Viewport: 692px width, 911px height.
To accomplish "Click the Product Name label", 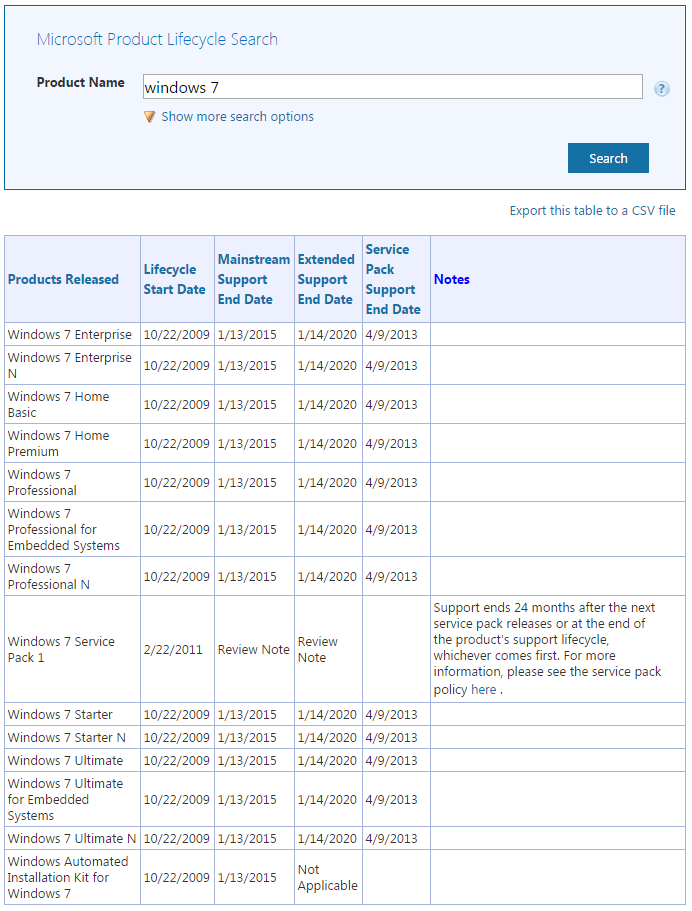I will [81, 83].
